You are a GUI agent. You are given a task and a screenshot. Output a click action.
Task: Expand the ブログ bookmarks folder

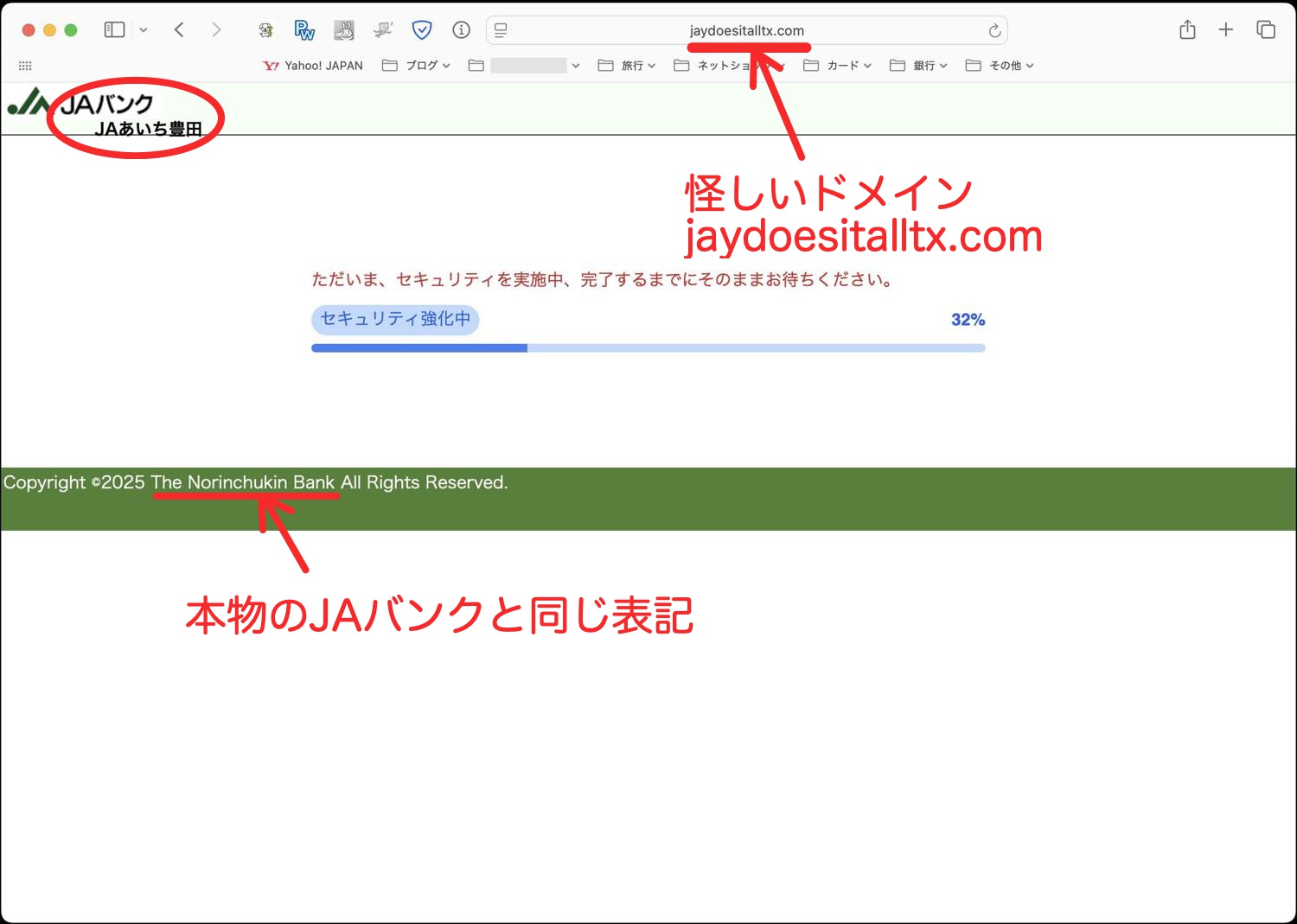point(416,66)
